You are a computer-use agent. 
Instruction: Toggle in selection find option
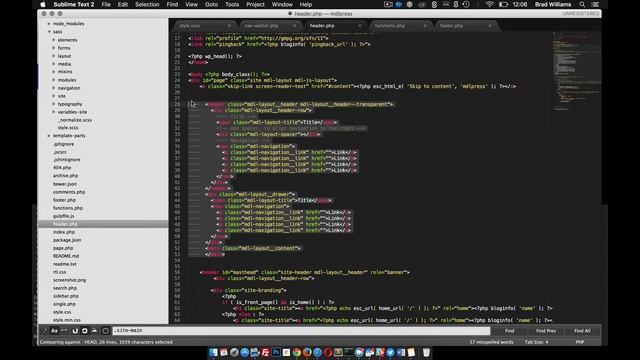94,331
